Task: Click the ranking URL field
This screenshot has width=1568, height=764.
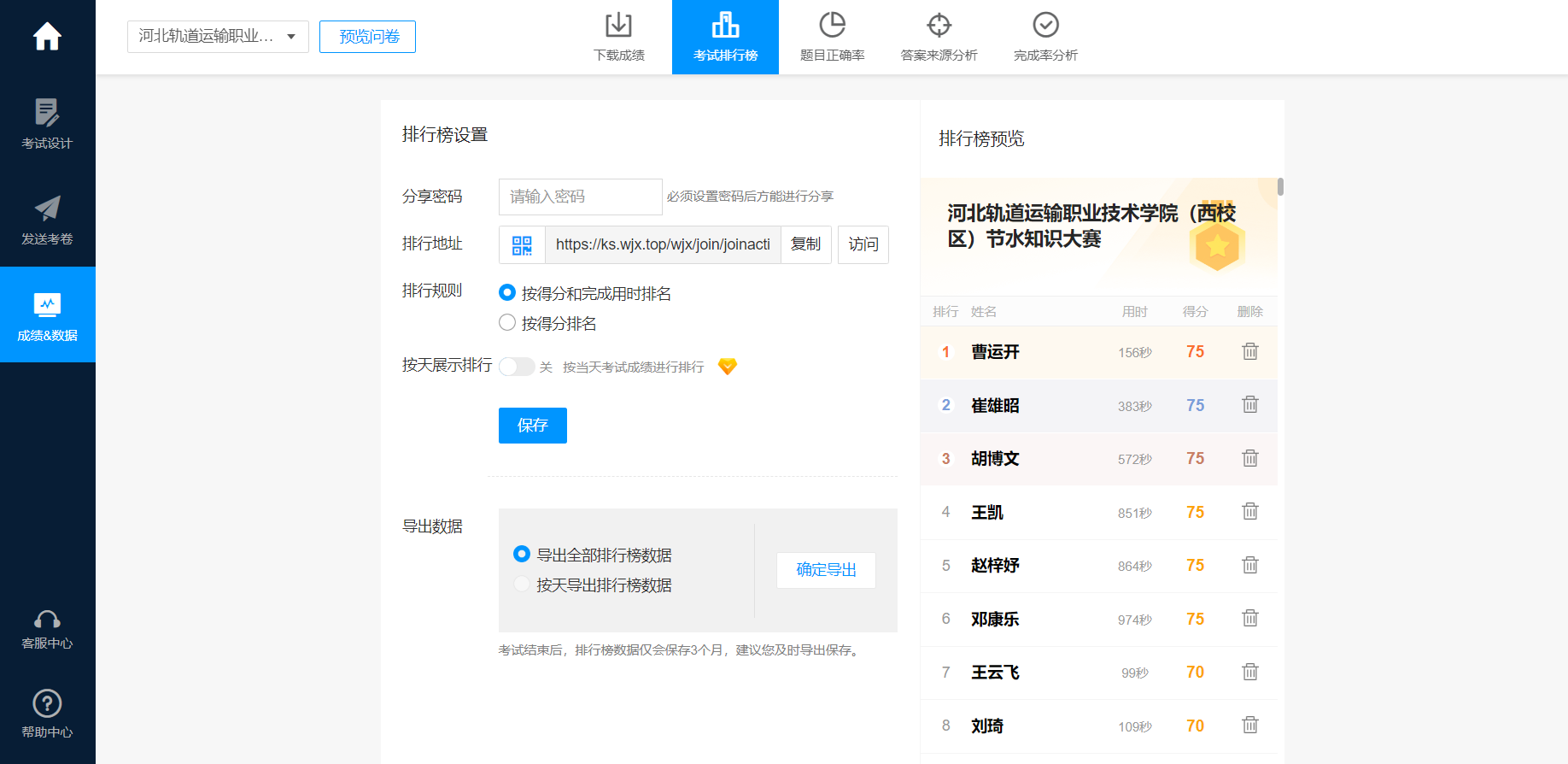Action: click(663, 245)
